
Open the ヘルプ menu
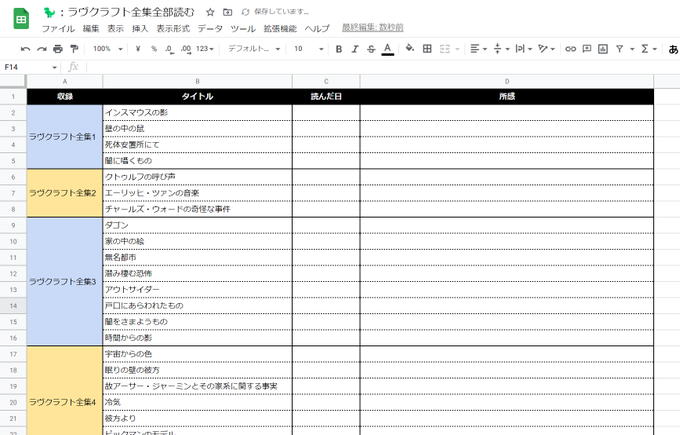[317, 29]
